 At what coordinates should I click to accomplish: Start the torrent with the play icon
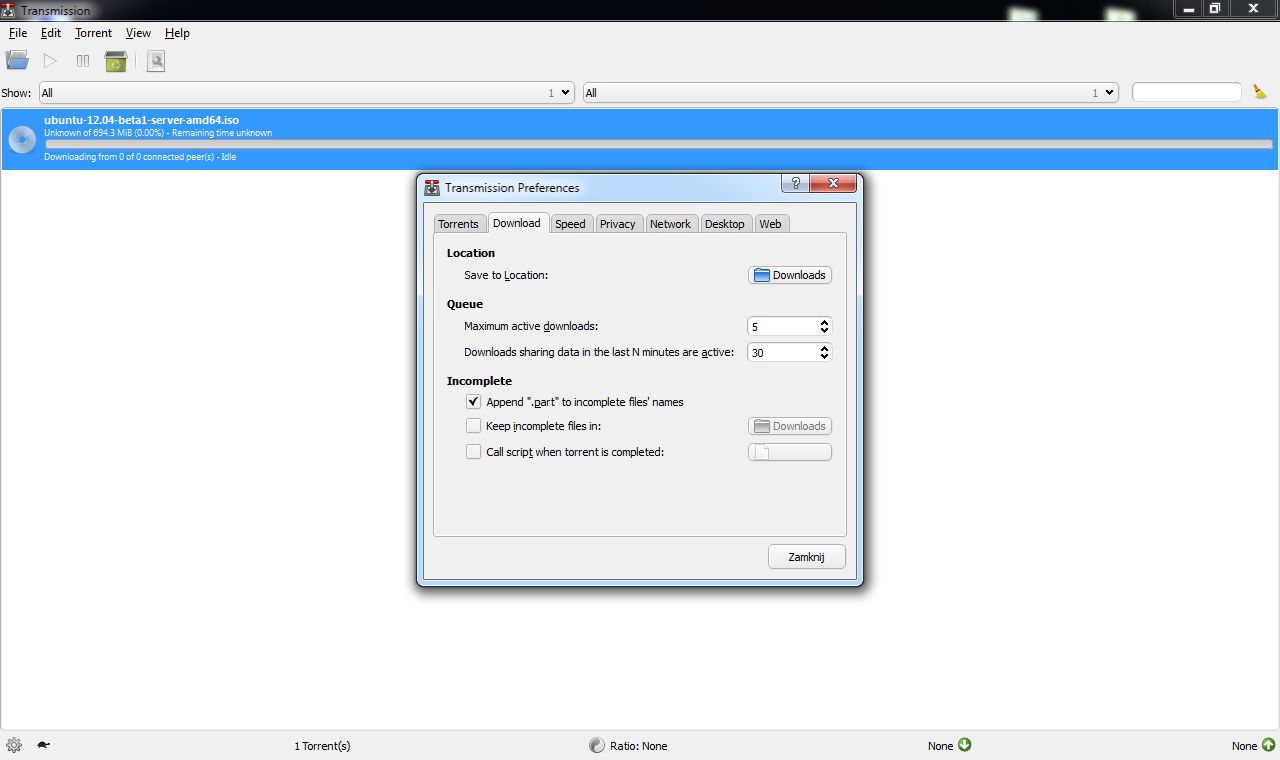(50, 61)
